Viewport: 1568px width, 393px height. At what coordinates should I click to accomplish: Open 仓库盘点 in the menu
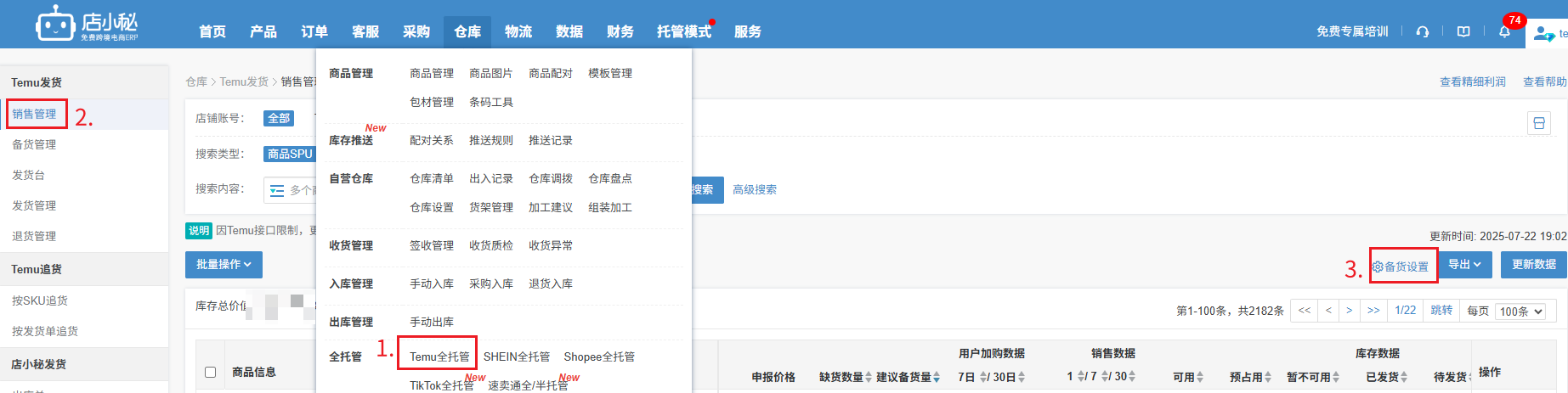(x=610, y=178)
